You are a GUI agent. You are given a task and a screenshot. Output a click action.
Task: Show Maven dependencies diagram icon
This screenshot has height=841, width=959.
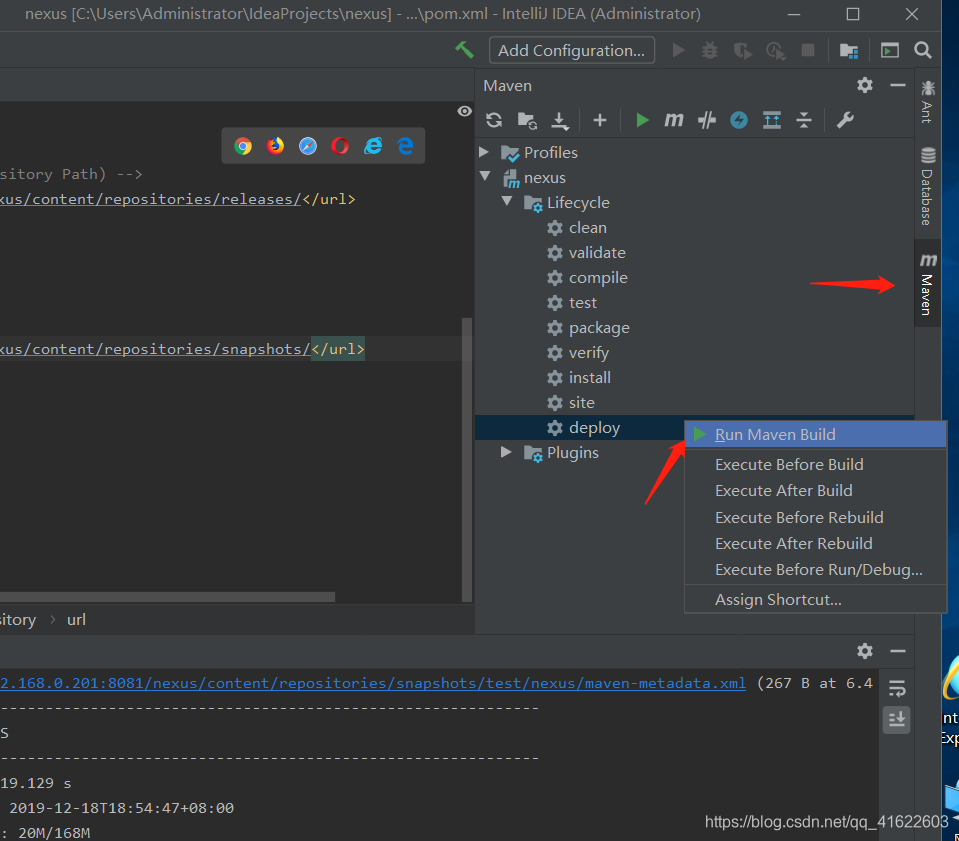tap(772, 120)
